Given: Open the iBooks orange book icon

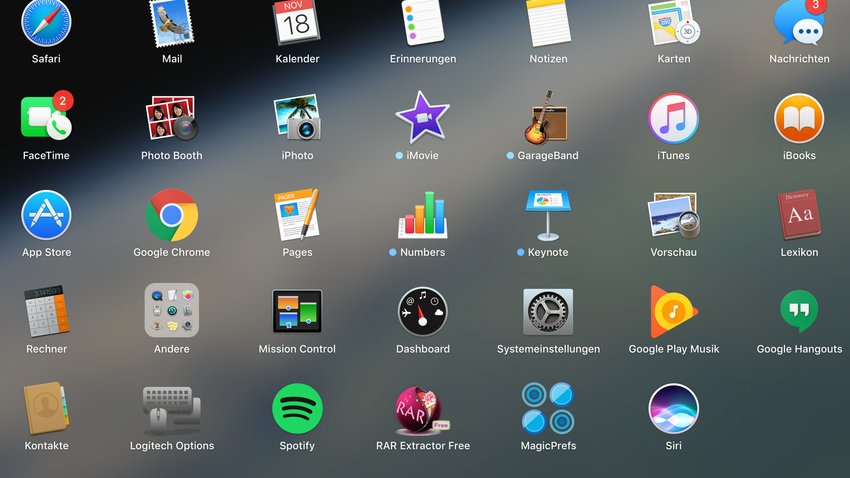Looking at the screenshot, I should pyautogui.click(x=800, y=118).
